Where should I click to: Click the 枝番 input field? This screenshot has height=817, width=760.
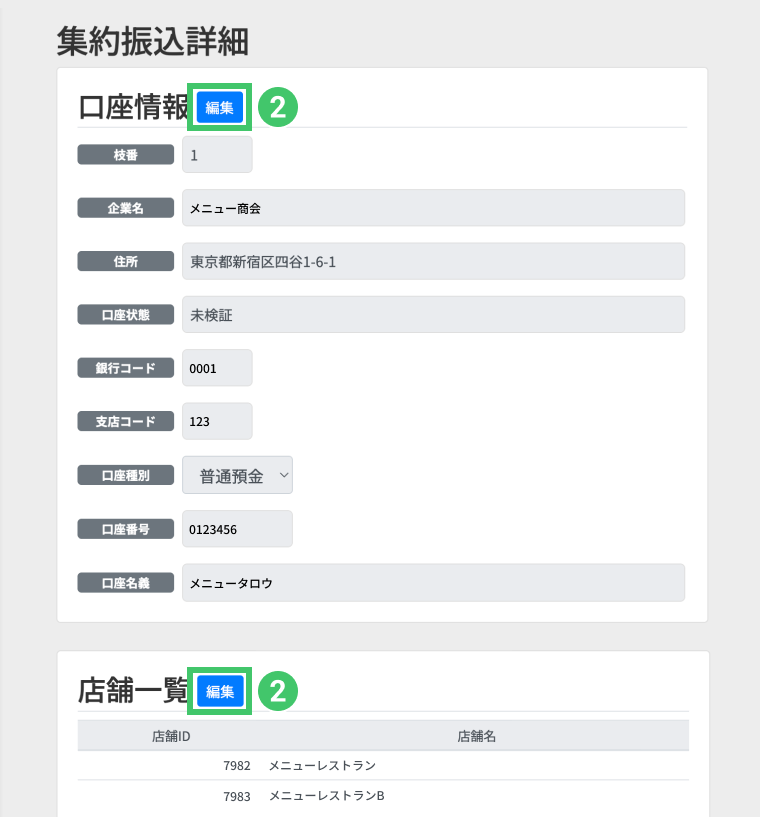click(217, 155)
